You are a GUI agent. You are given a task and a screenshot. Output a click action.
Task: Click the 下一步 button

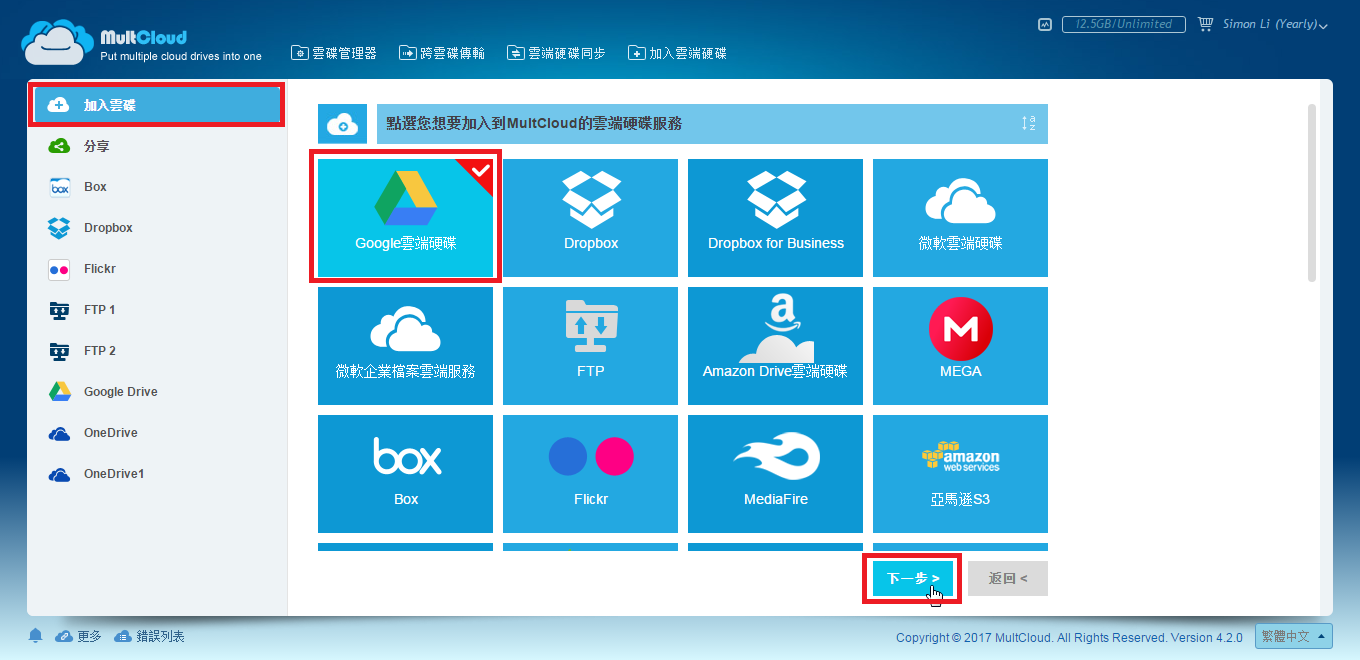pos(911,578)
